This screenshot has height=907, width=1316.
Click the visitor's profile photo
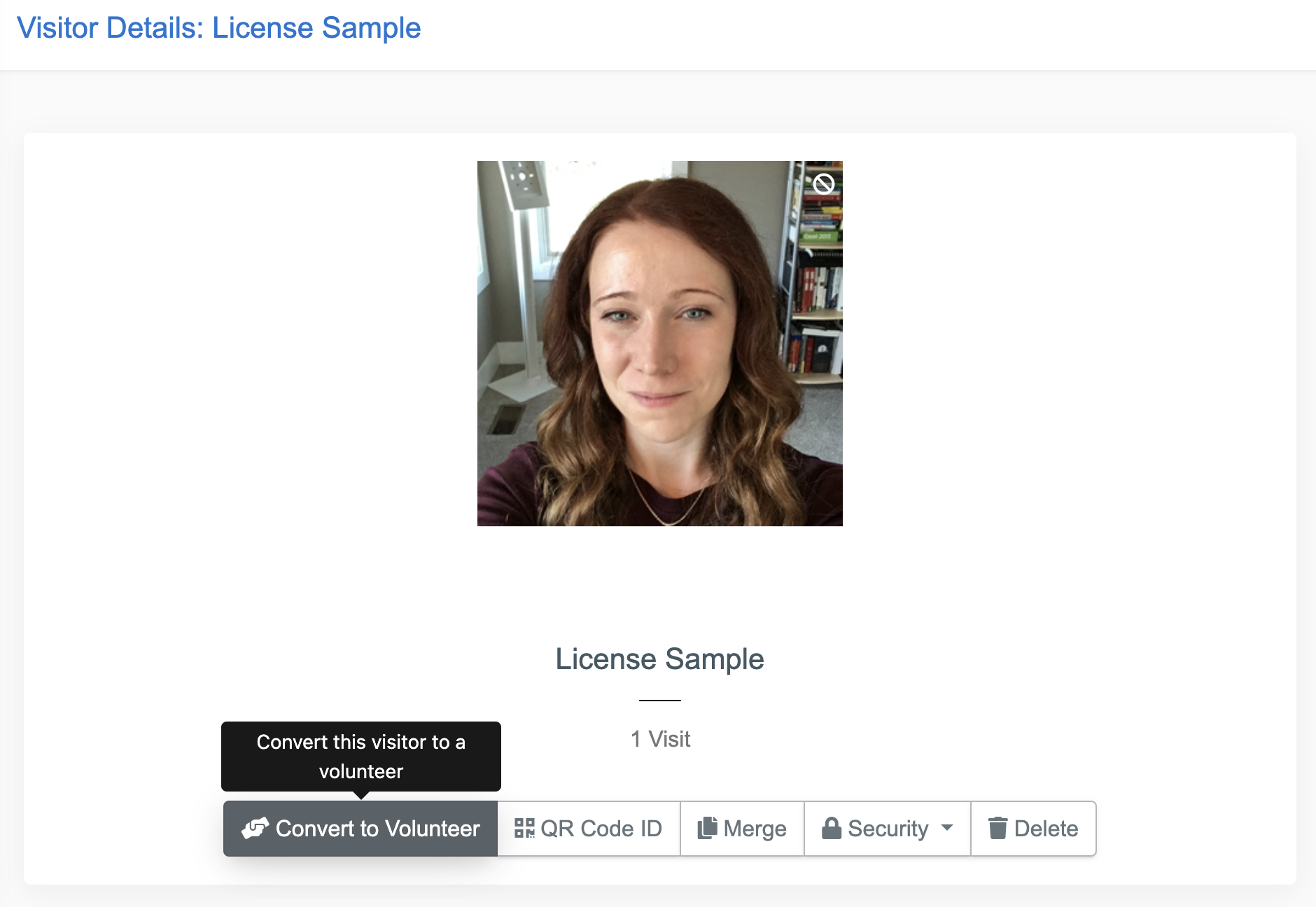click(660, 344)
